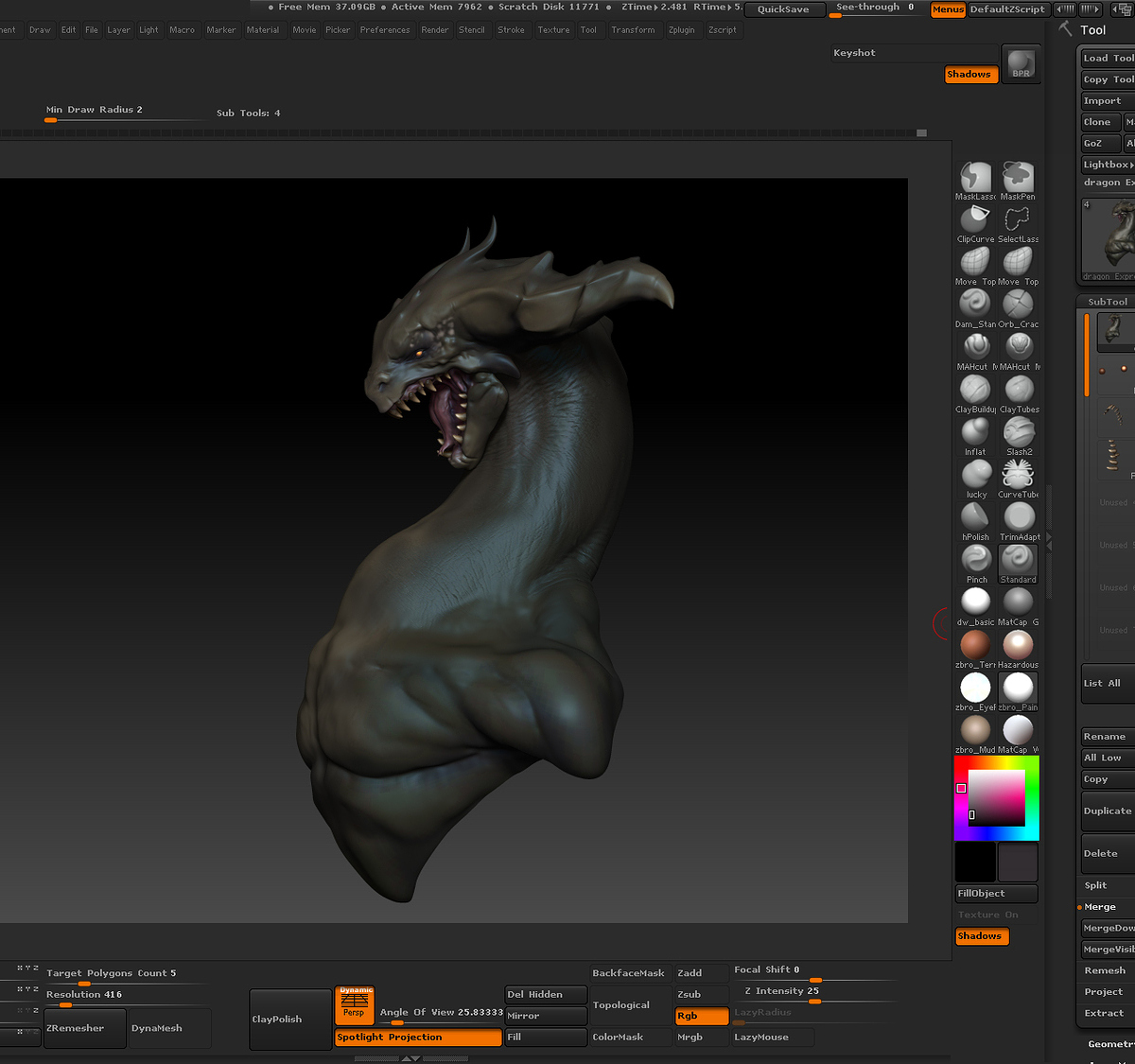Screen dimensions: 1135x1064
Task: Adjust the Z Intensity slider
Action: 814,993
